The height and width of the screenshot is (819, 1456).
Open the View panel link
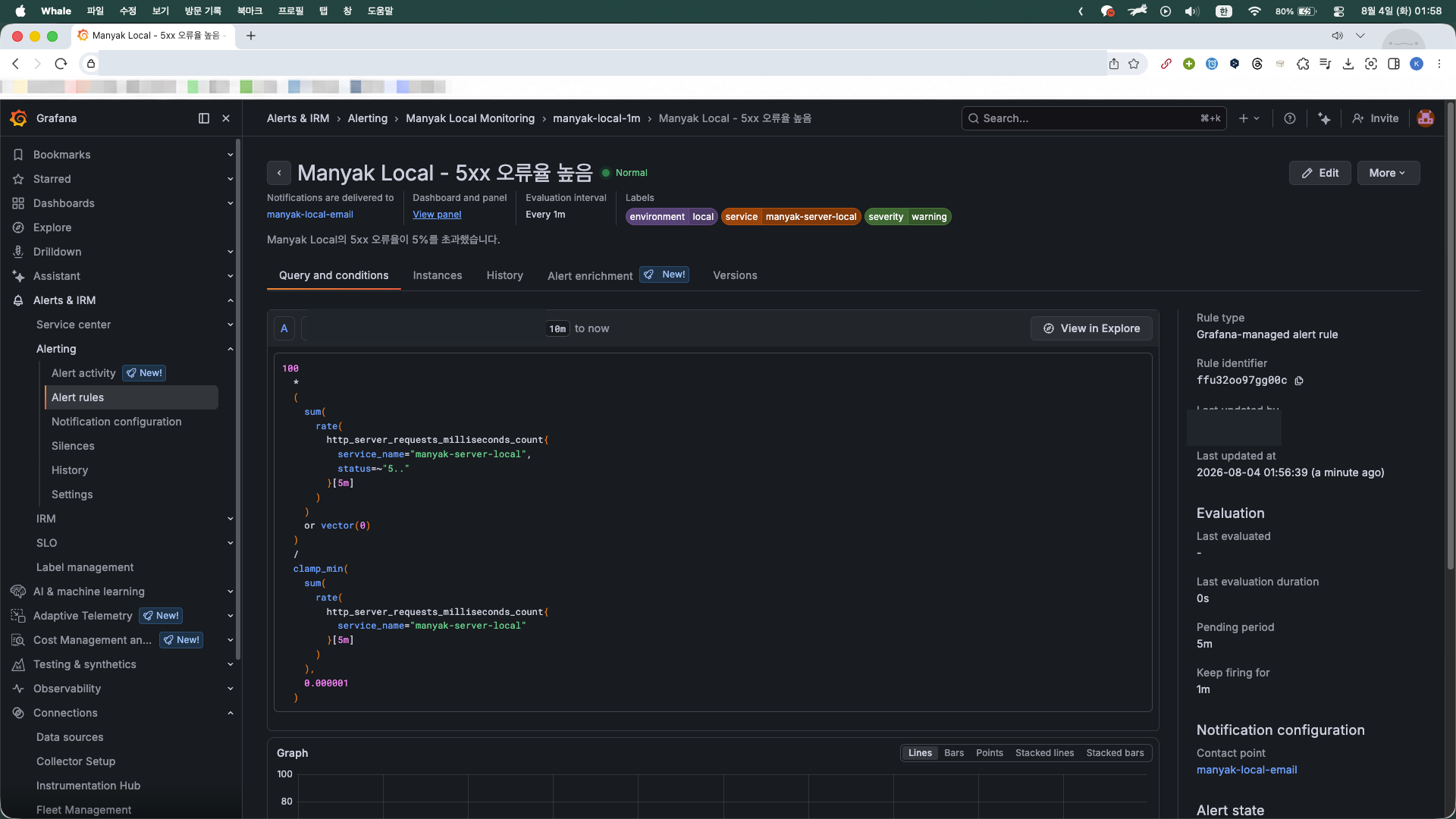pos(437,215)
